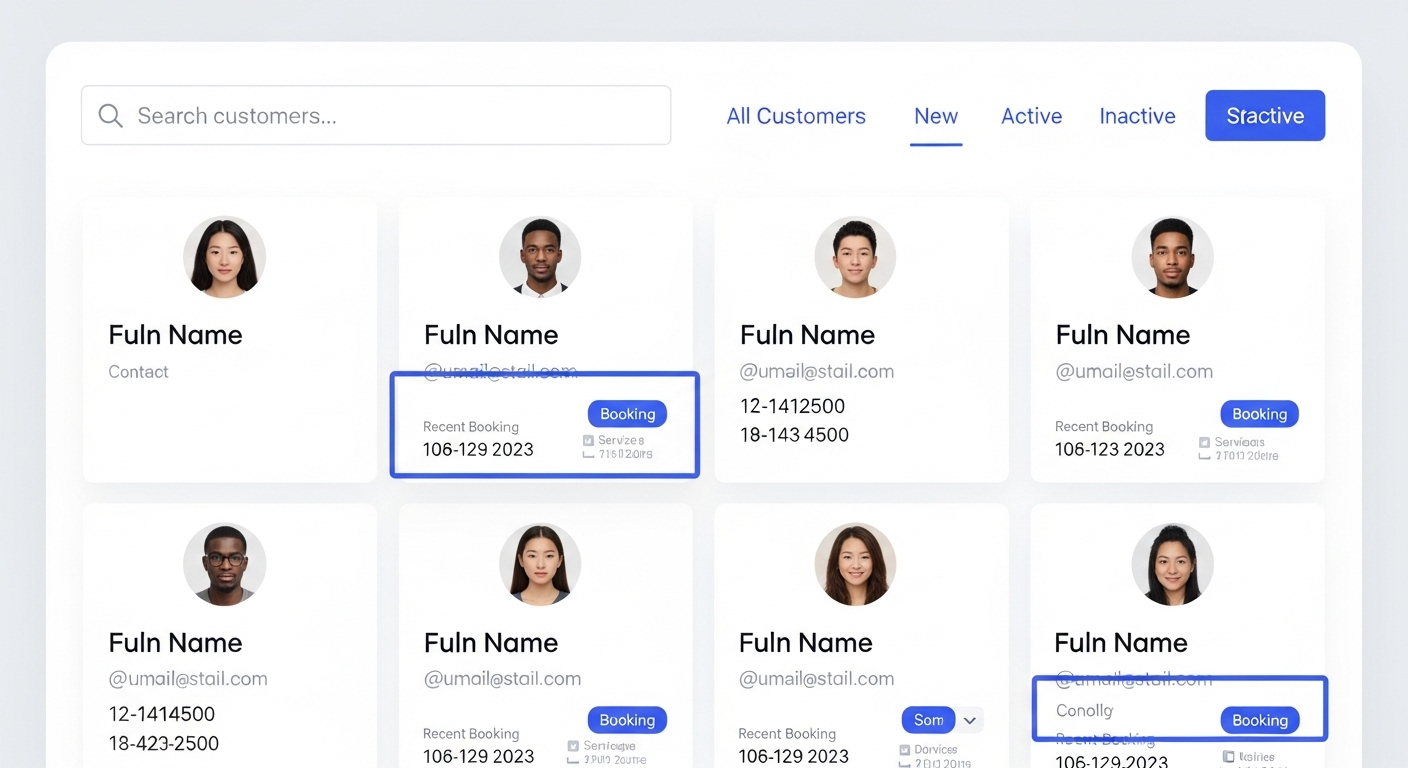The image size is (1408, 768).
Task: Click the magnifier icon in search box
Action: click(x=110, y=116)
